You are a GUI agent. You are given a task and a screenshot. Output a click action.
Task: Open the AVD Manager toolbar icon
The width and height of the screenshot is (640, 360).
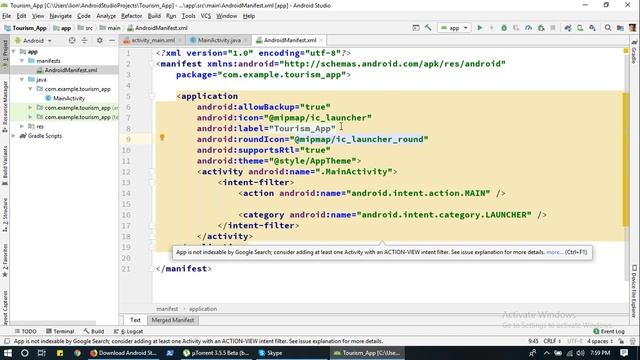pos(580,28)
